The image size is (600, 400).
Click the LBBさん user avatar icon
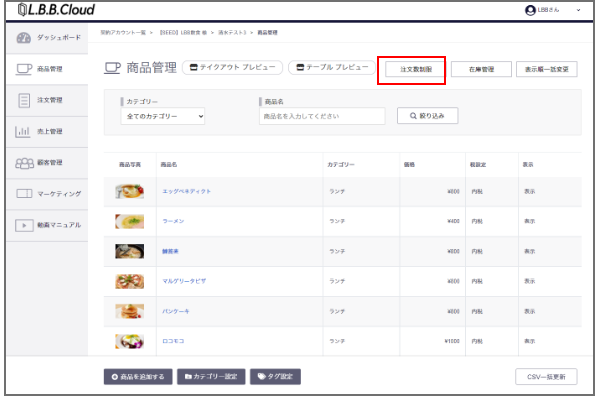pos(530,10)
